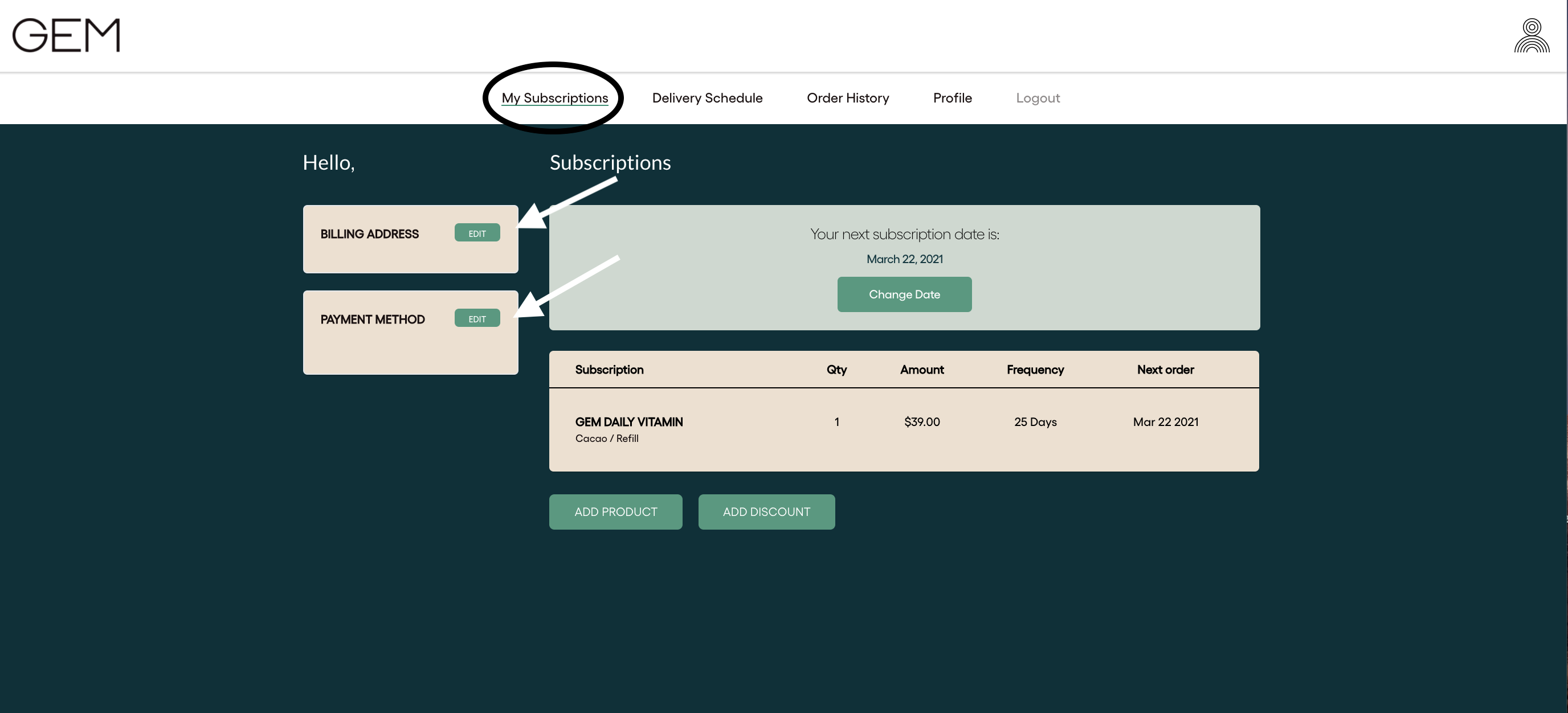1568x713 pixels.
Task: Switch to Delivery Schedule tab
Action: click(707, 98)
